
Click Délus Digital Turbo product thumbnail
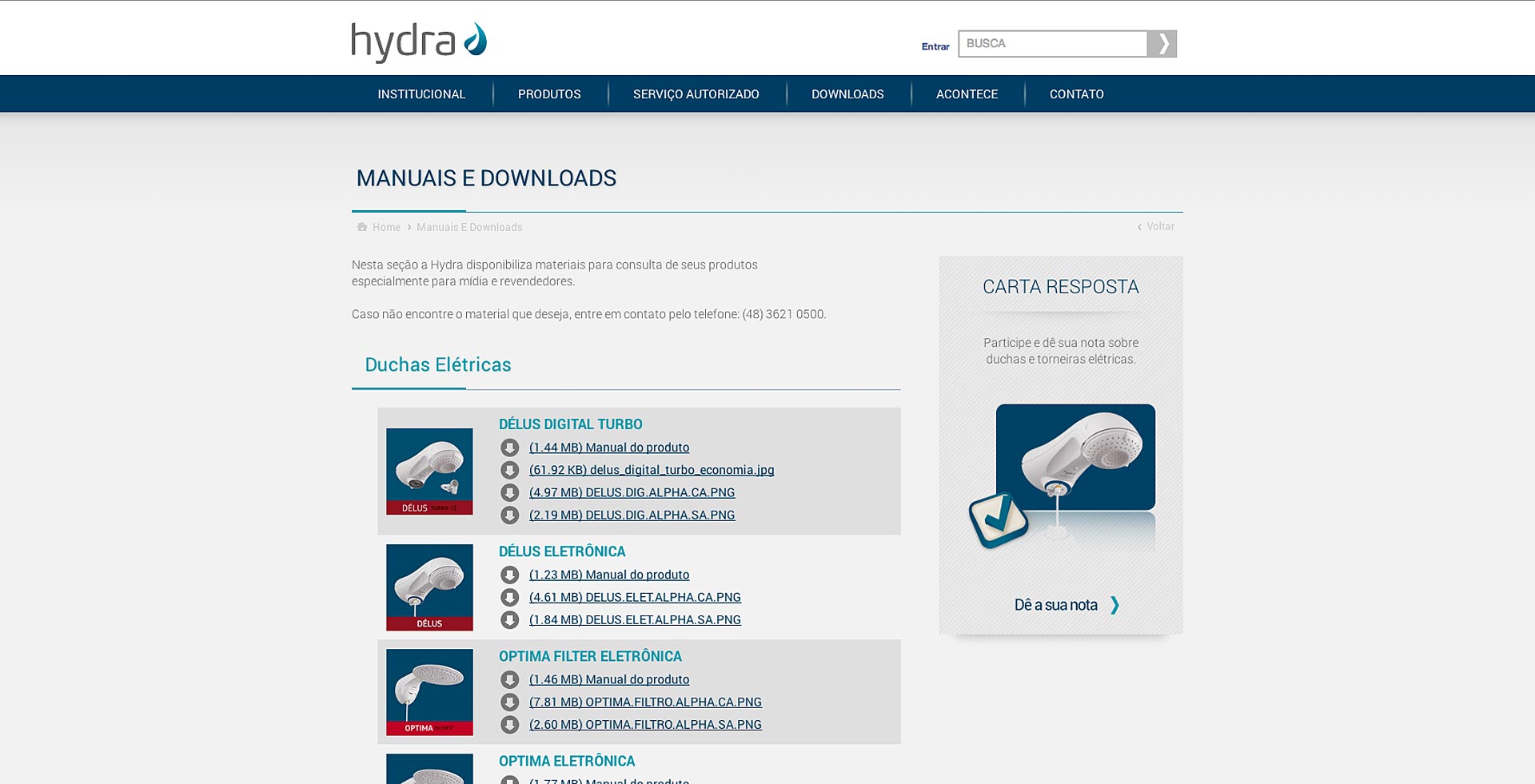pyautogui.click(x=429, y=472)
